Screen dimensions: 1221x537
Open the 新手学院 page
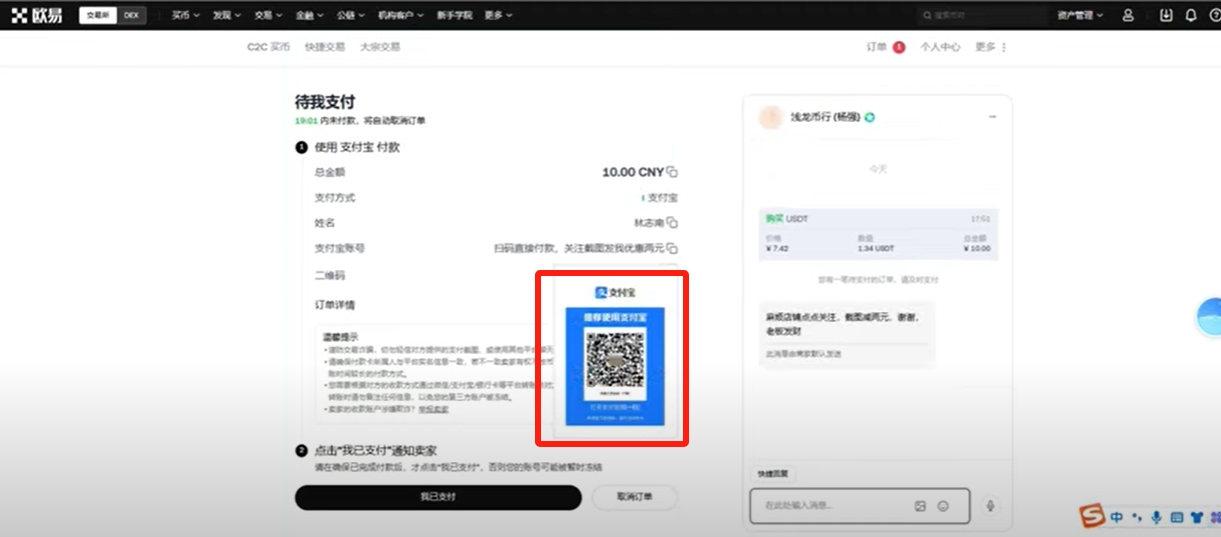click(454, 16)
